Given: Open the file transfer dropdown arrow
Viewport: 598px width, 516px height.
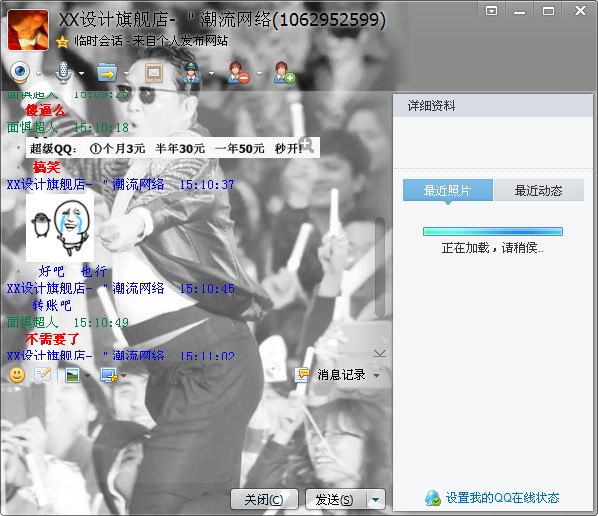Looking at the screenshot, I should pos(126,73).
